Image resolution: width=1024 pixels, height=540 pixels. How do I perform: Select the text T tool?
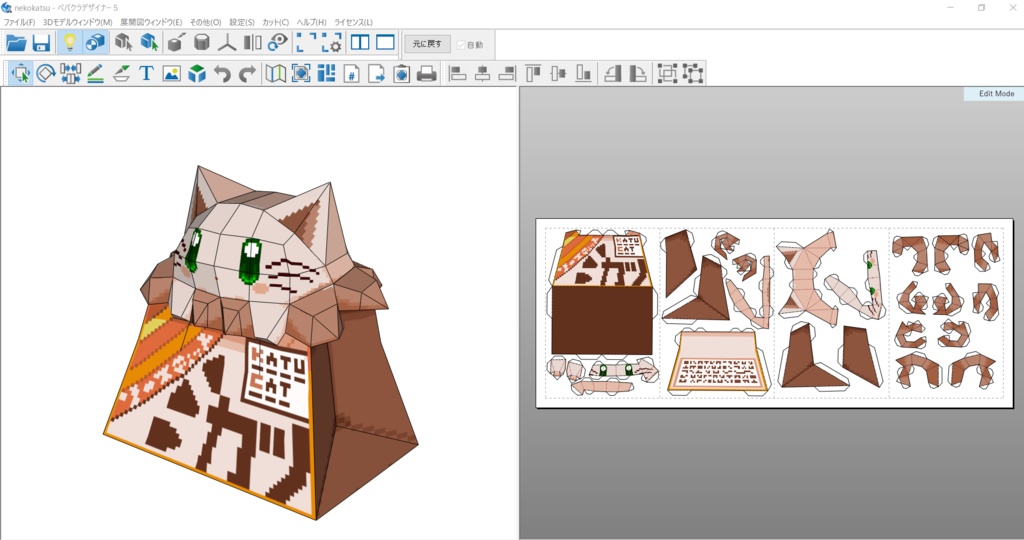click(146, 74)
